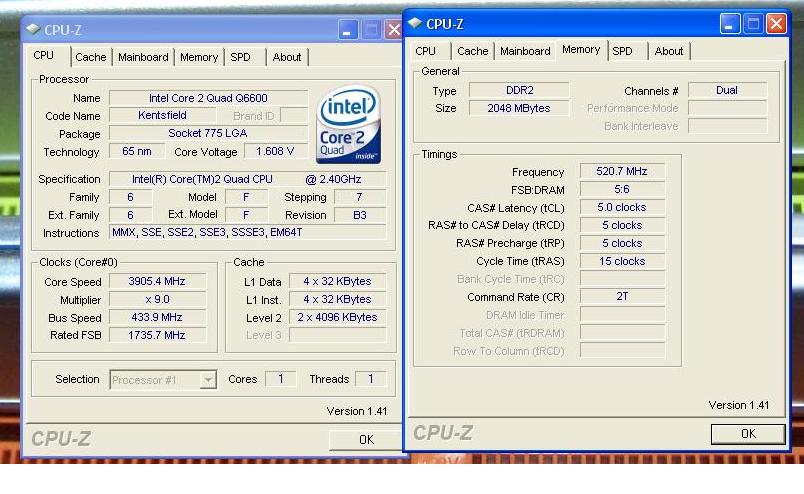Open the Processor #1 selection dropdown
The width and height of the screenshot is (804, 494).
(x=208, y=380)
